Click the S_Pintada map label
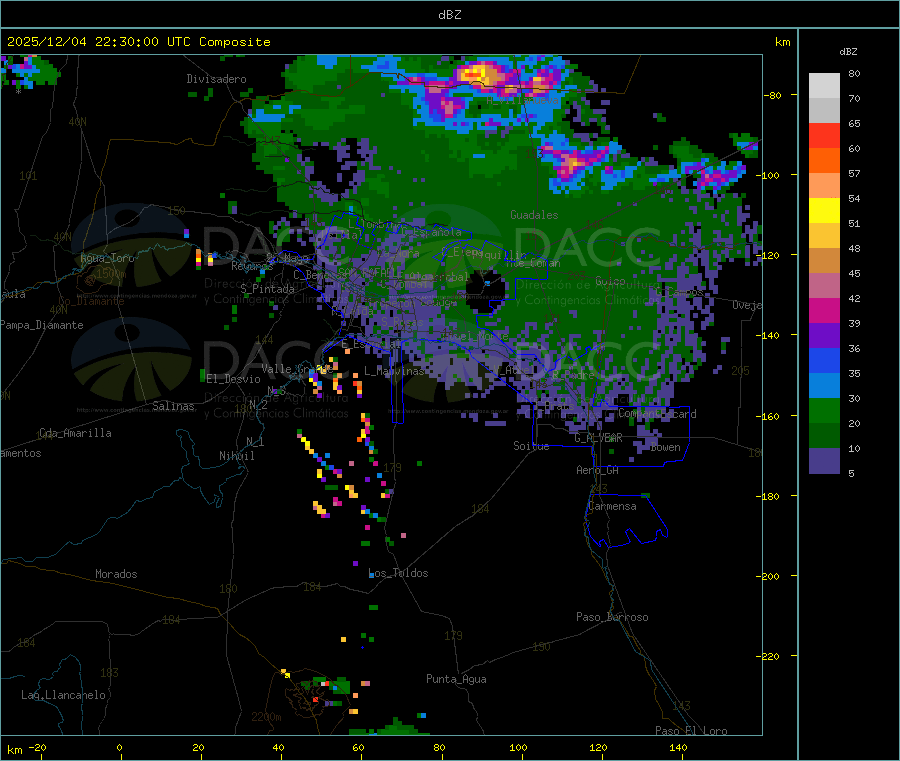This screenshot has width=900, height=761. tap(267, 289)
